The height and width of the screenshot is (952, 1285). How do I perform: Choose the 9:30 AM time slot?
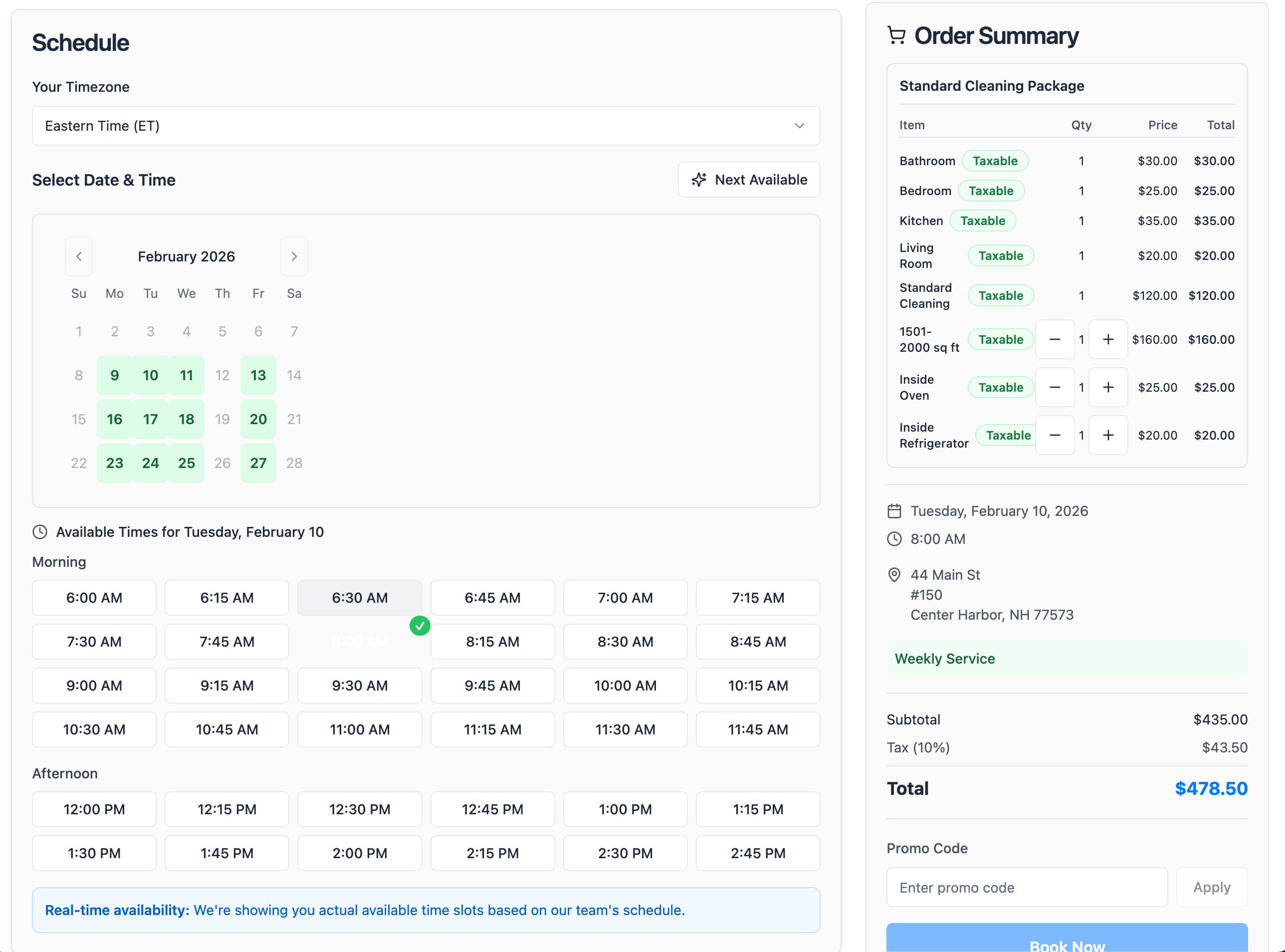359,686
